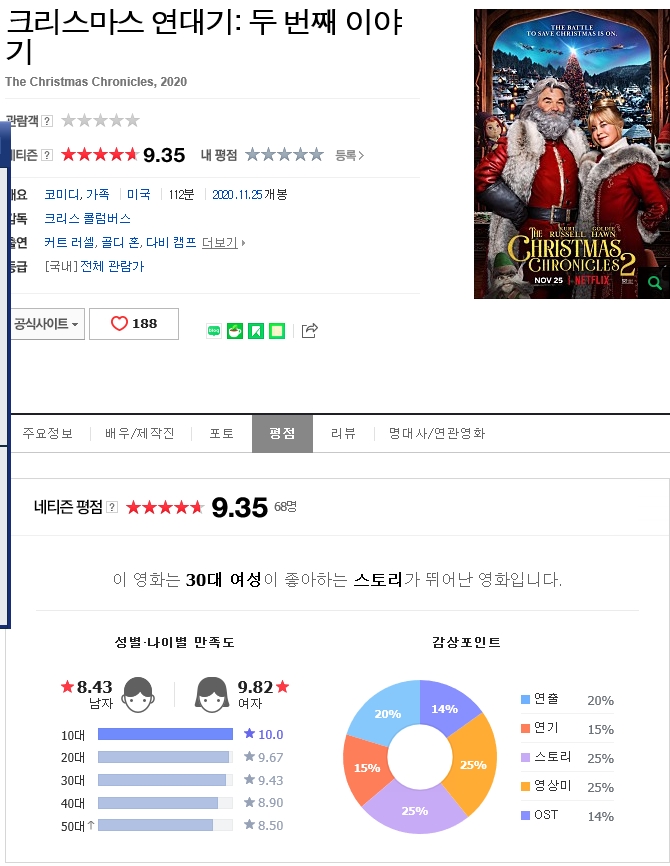The image size is (670, 866).
Task: Go to the 배우/제작진 tab
Action: tap(140, 434)
